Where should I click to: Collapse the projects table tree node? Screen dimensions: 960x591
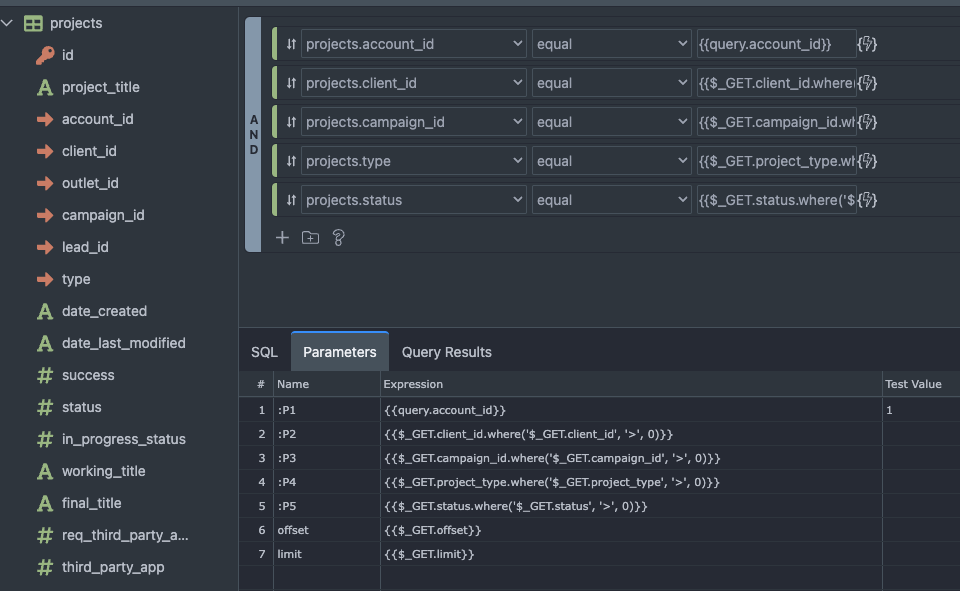coord(8,23)
